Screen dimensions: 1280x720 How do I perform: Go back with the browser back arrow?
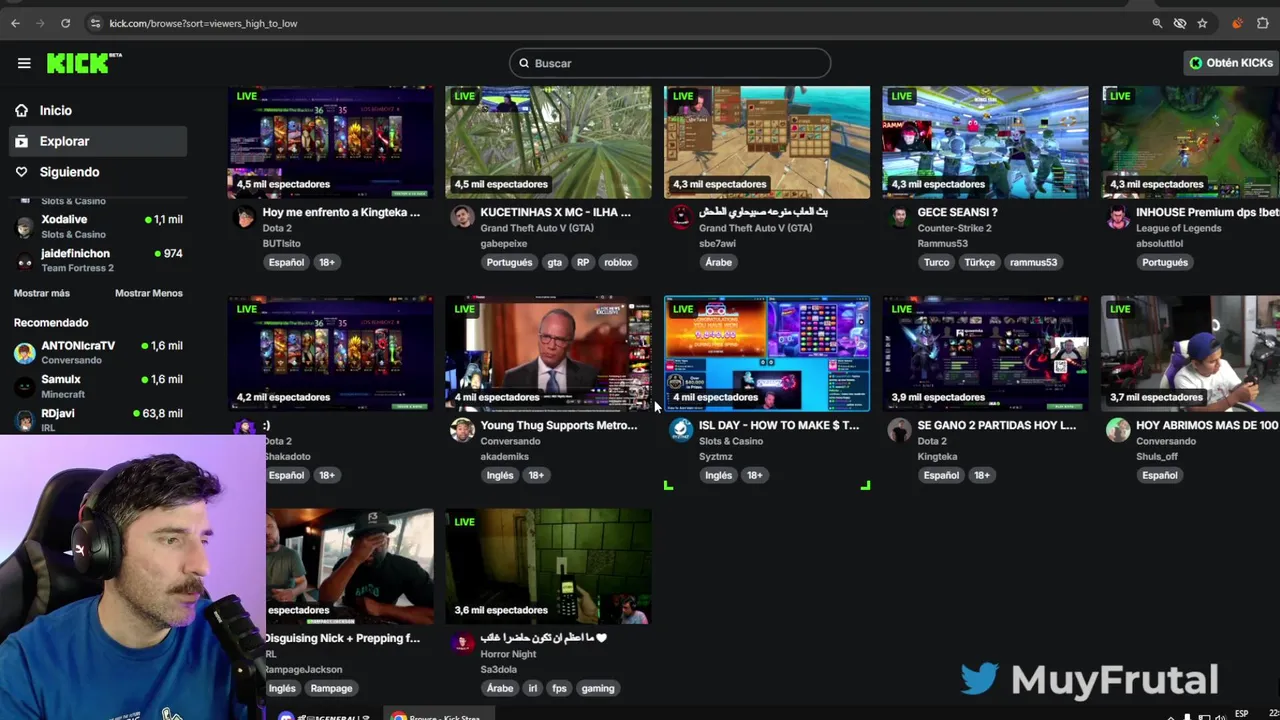(15, 23)
